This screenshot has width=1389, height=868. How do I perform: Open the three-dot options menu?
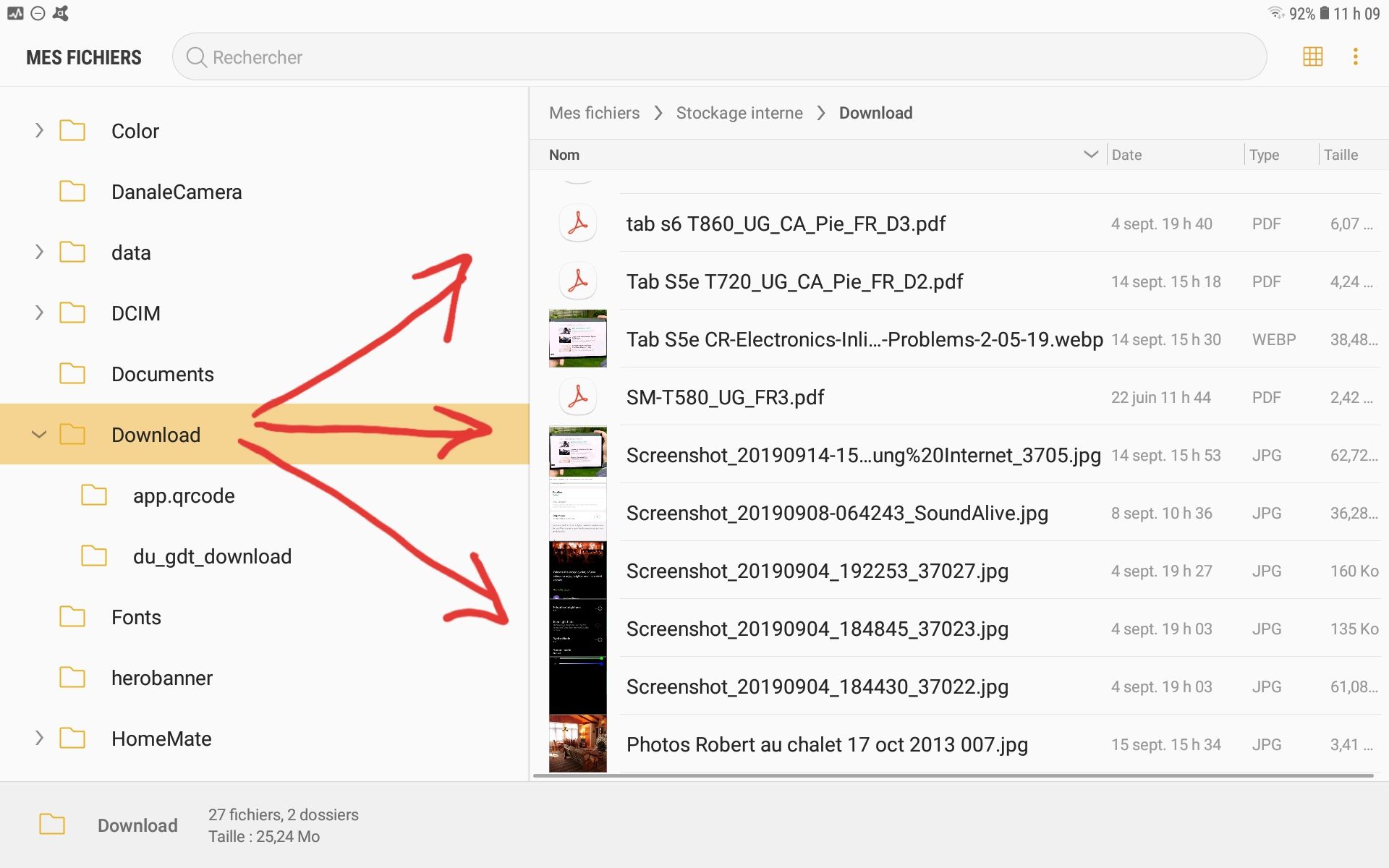[x=1356, y=56]
